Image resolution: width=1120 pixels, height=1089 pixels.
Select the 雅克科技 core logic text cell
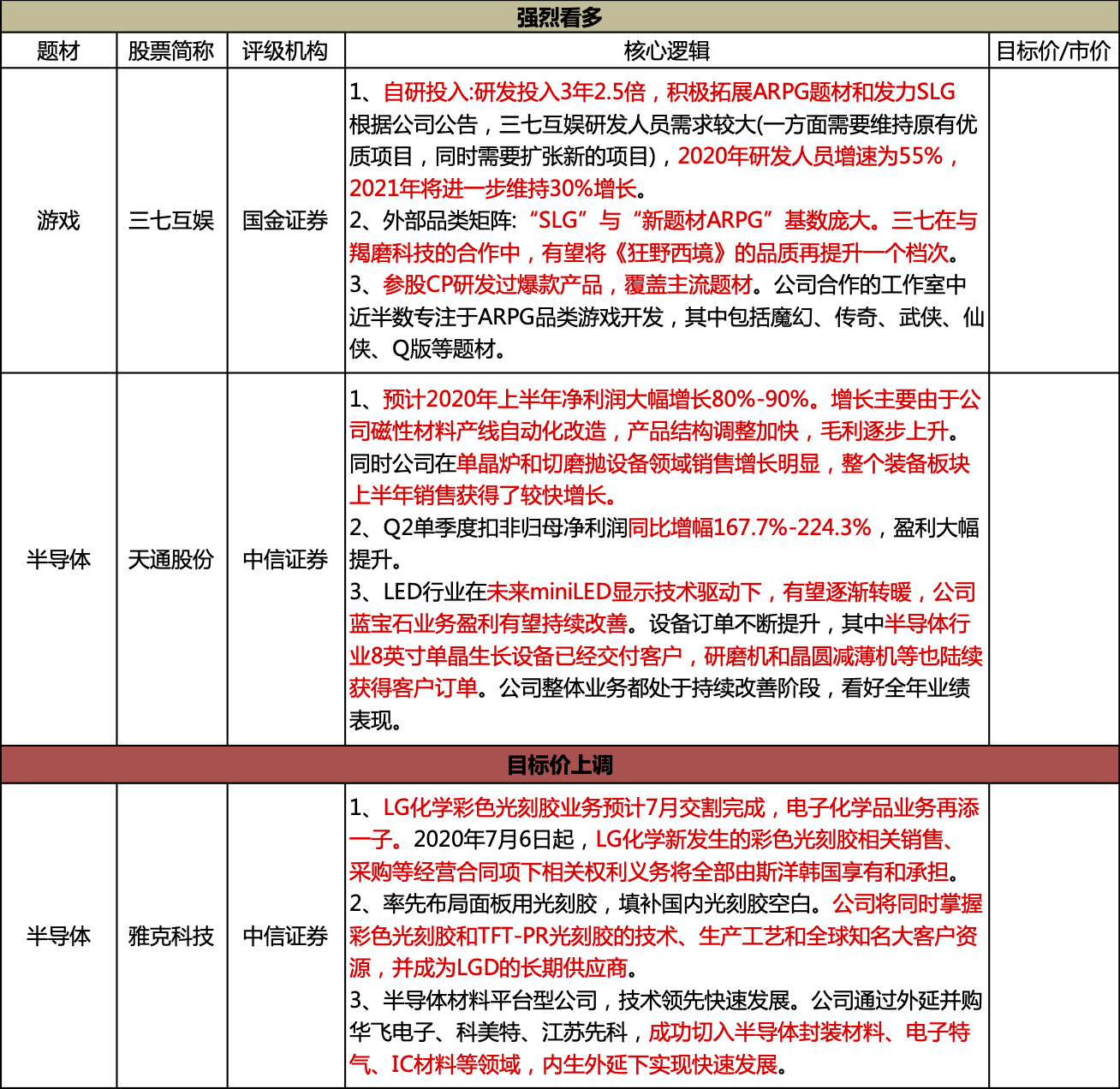(x=667, y=937)
